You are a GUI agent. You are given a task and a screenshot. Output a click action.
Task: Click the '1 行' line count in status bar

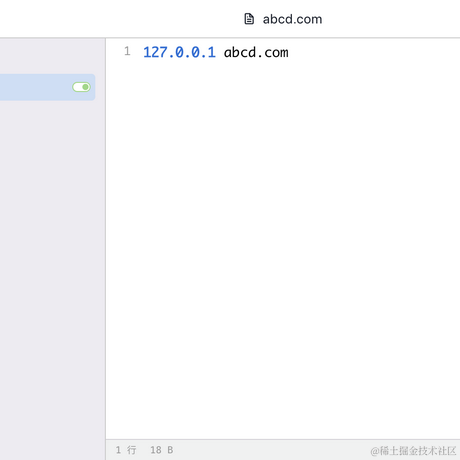click(126, 450)
